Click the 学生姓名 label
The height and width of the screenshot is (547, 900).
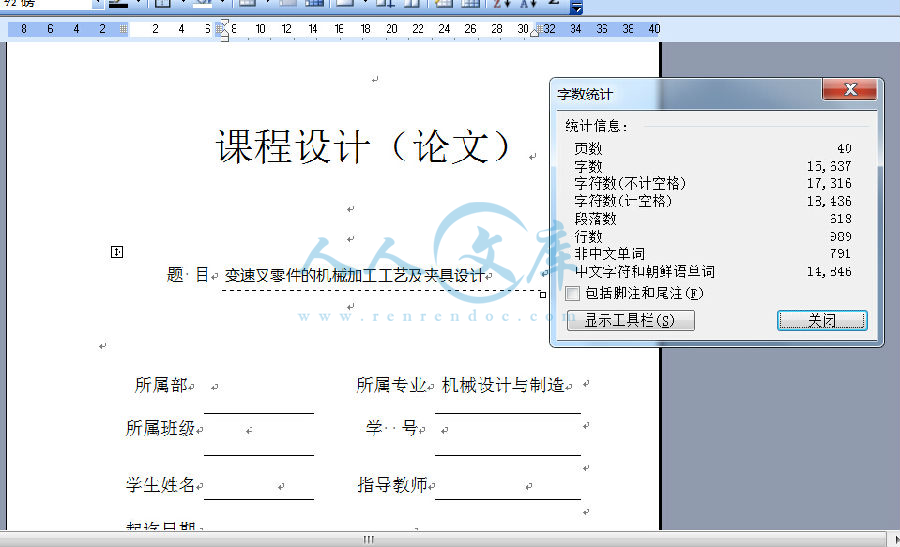pyautogui.click(x=160, y=485)
